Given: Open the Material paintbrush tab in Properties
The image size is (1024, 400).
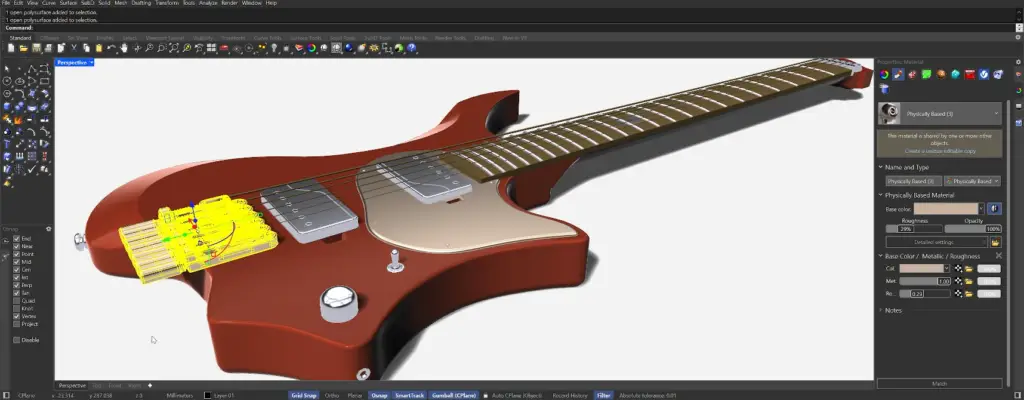Looking at the screenshot, I should (x=898, y=74).
